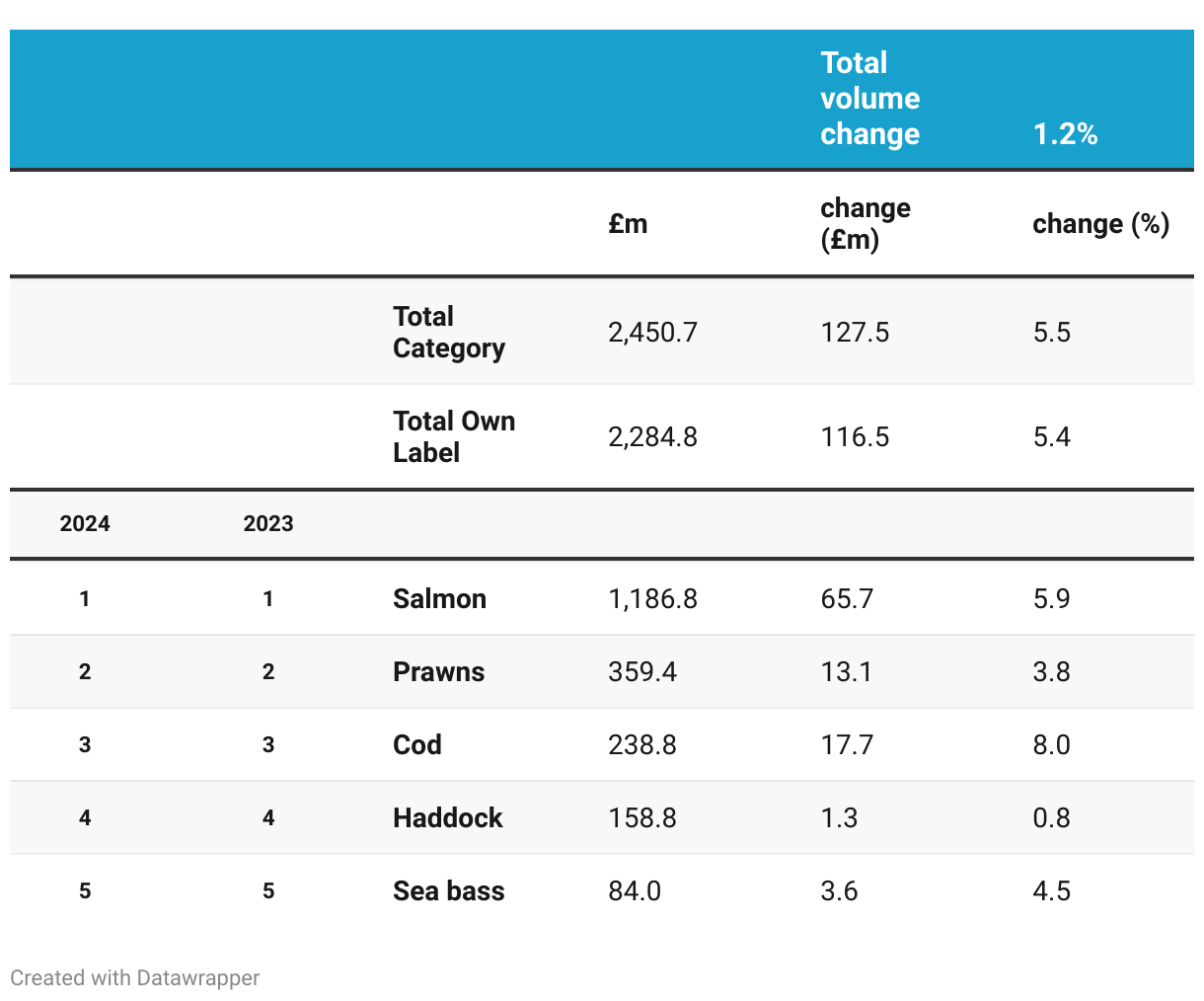Click the 2024 rank column header

click(x=85, y=524)
